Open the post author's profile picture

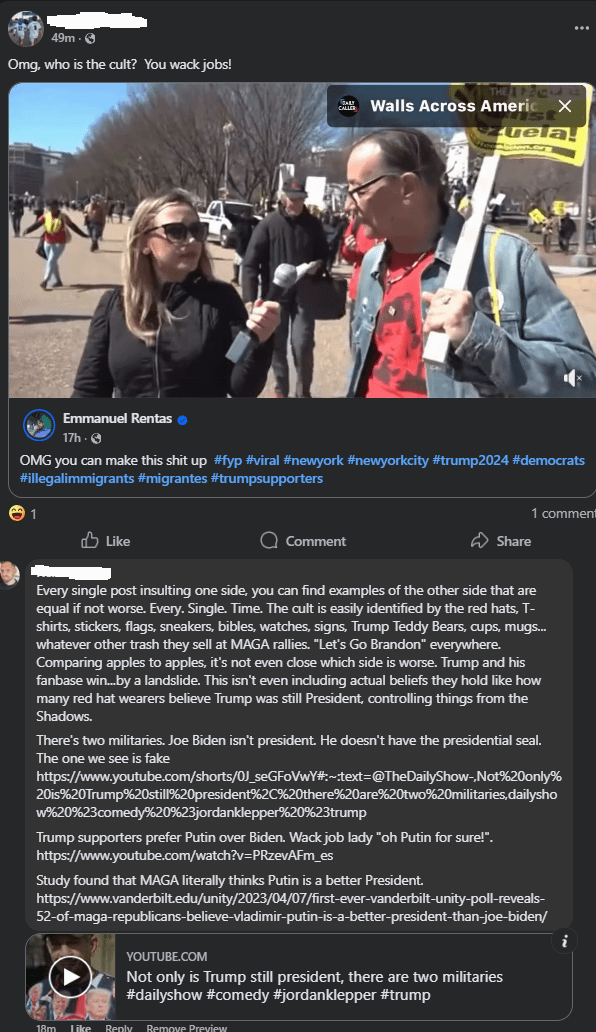coord(26,28)
